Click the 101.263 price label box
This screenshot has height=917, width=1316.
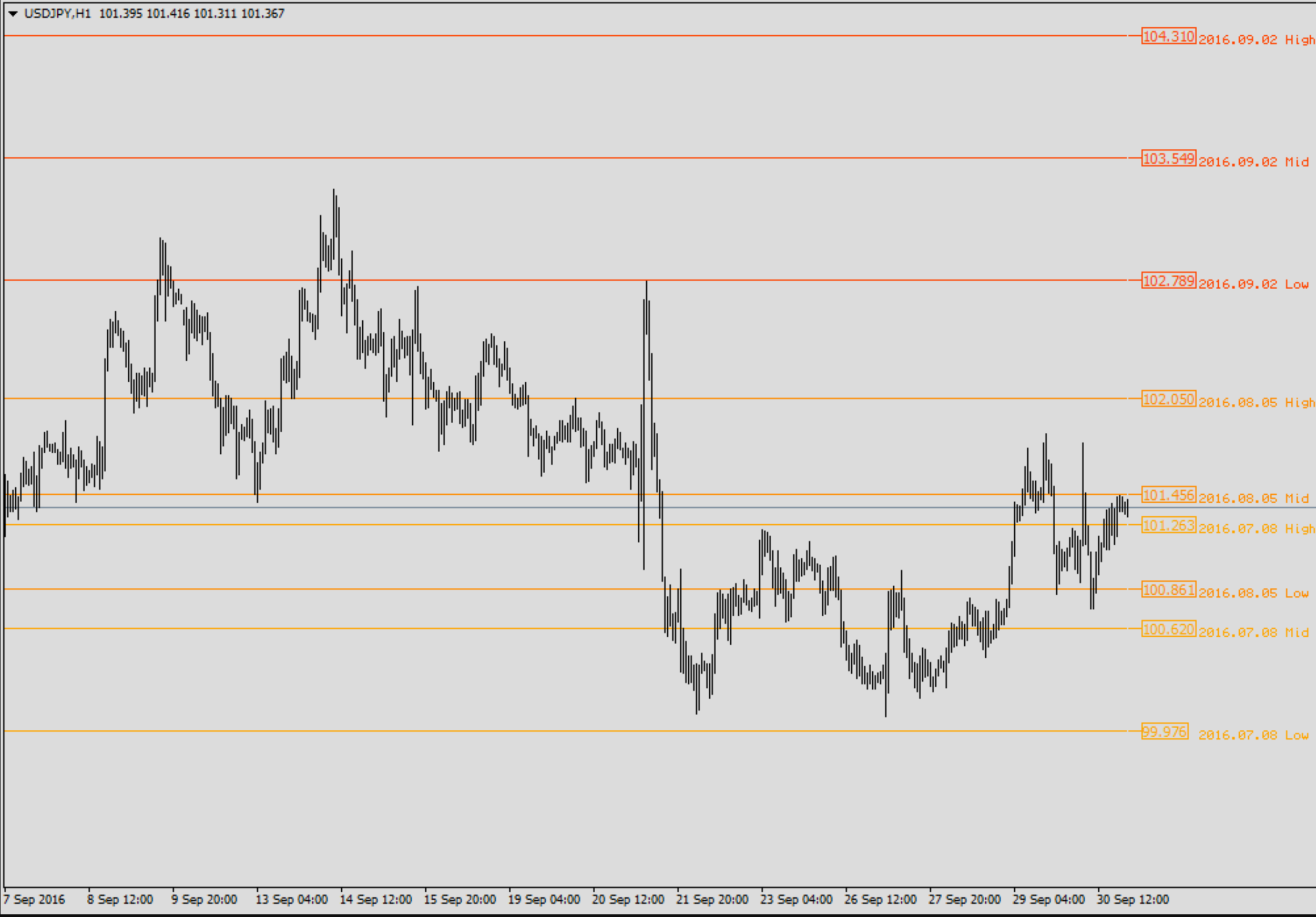pyautogui.click(x=1168, y=525)
